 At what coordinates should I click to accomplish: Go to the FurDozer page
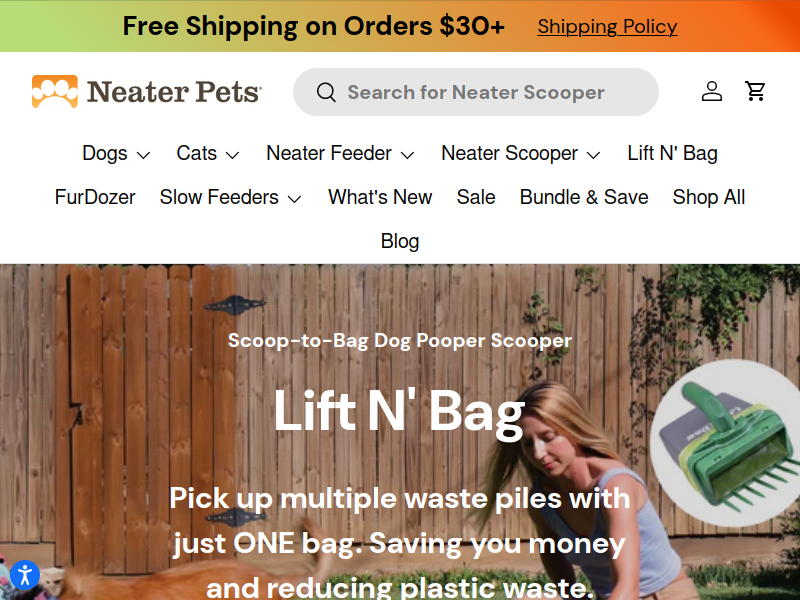click(95, 197)
